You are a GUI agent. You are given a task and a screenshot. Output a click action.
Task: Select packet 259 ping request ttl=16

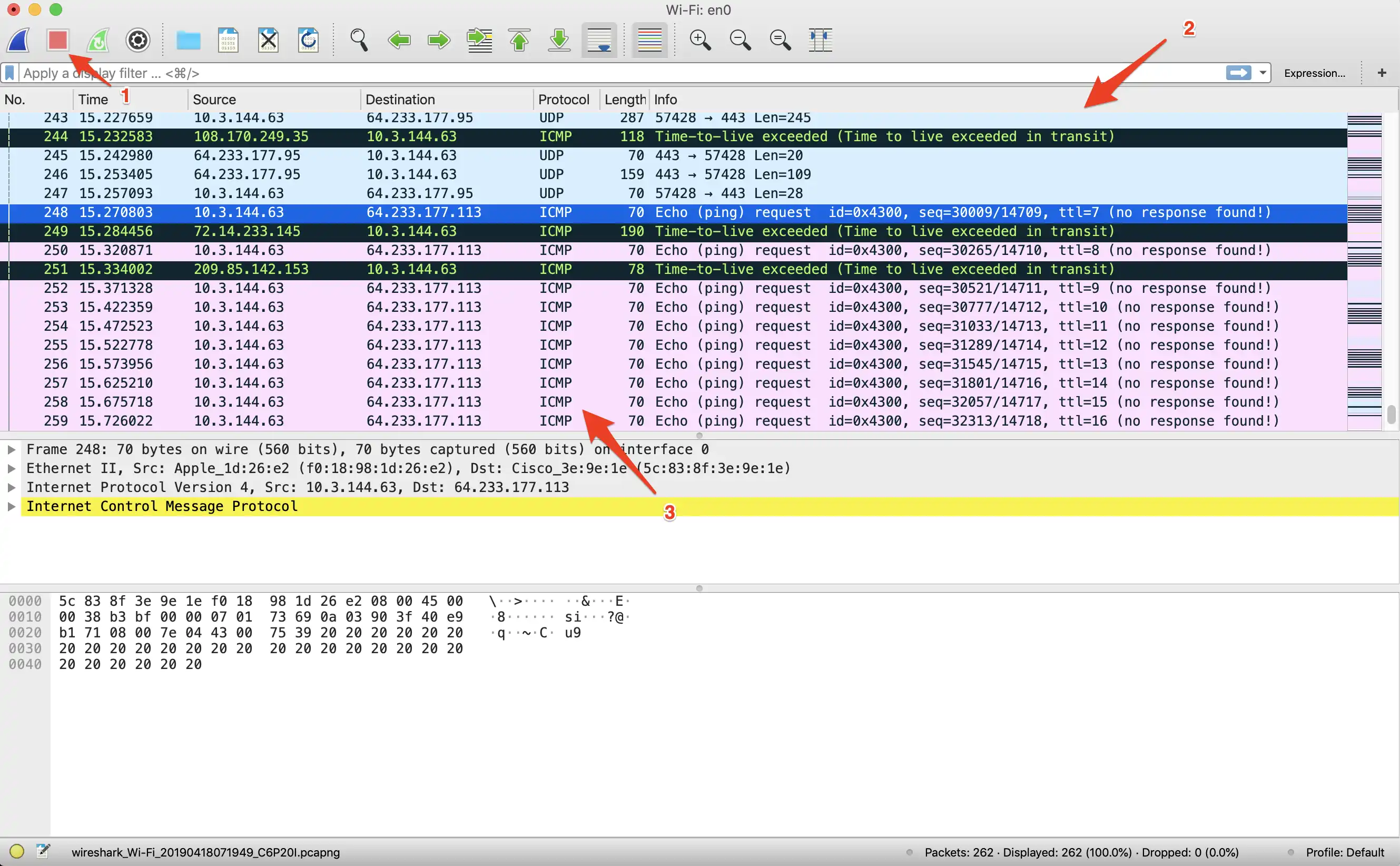point(673,421)
